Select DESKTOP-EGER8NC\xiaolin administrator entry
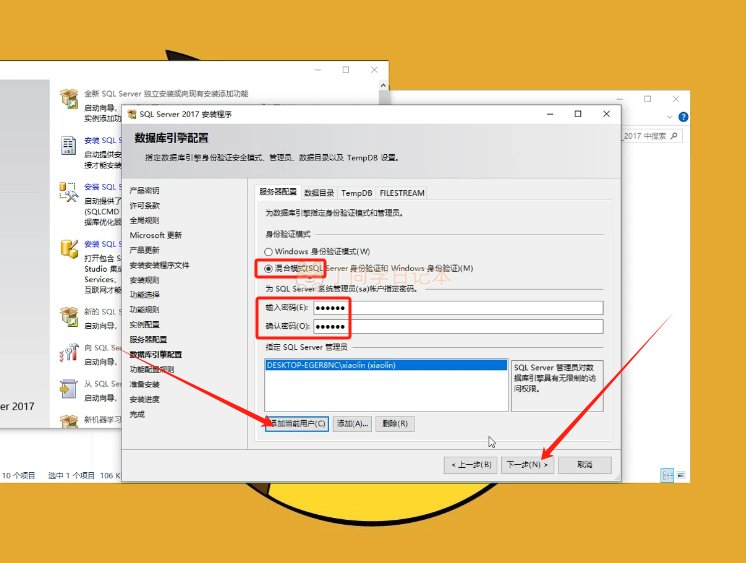This screenshot has width=746, height=563. point(385,365)
